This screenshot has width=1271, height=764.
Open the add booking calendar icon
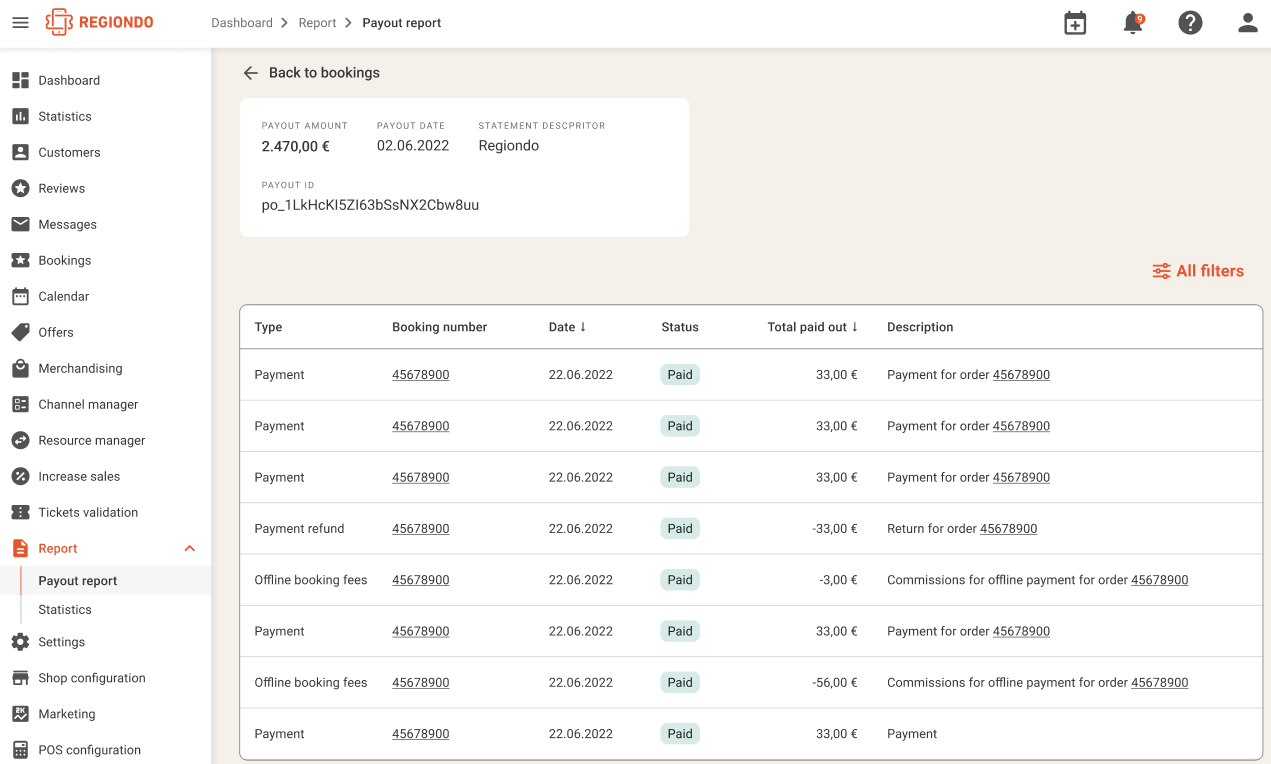pyautogui.click(x=1075, y=23)
